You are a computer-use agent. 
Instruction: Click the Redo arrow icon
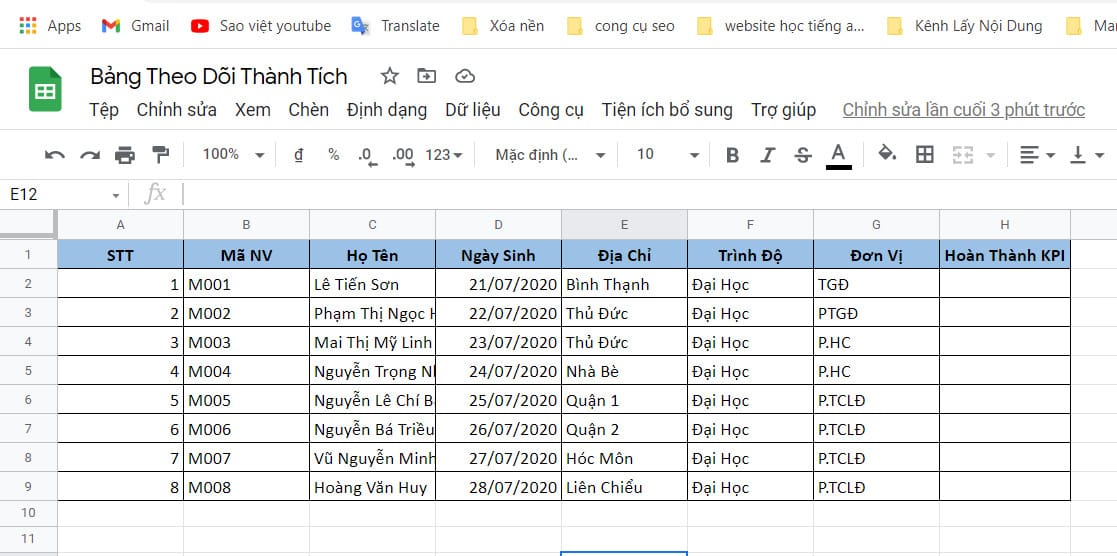coord(90,155)
